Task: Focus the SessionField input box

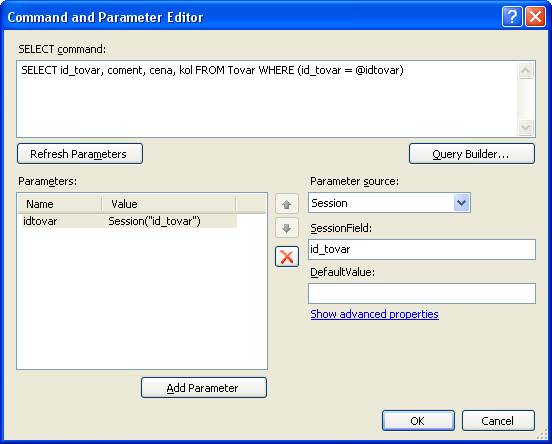Action: click(422, 249)
